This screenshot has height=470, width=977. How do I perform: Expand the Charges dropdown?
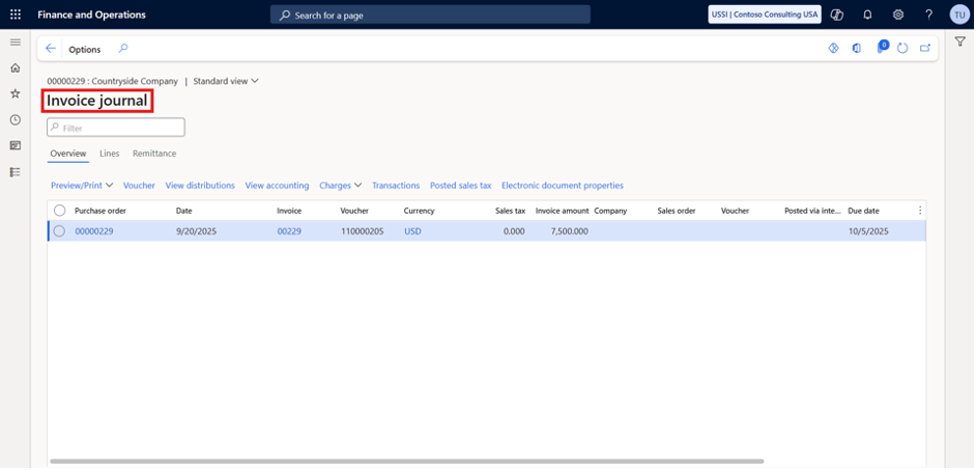pyautogui.click(x=341, y=185)
